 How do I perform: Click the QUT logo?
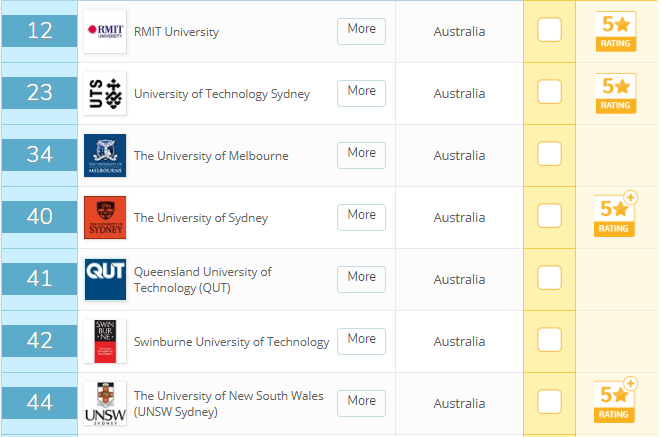[105, 280]
